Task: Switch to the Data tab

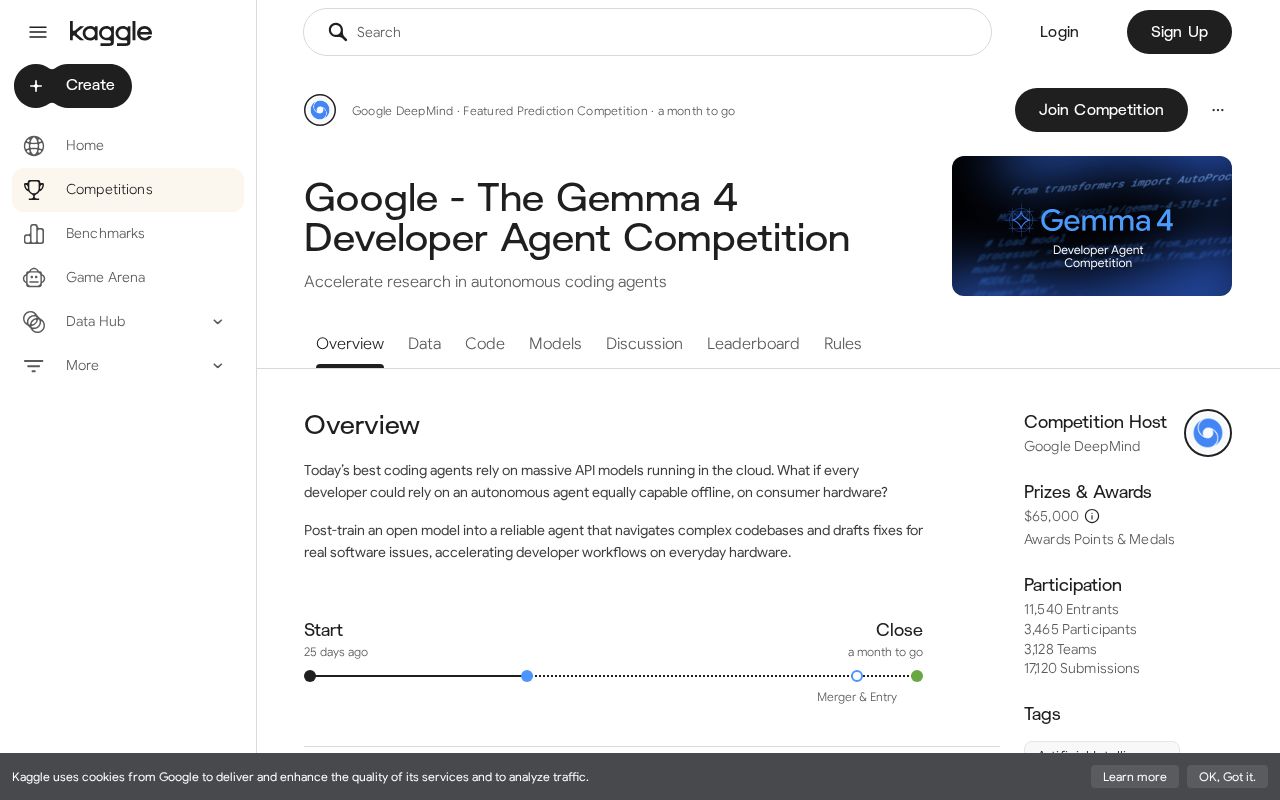Action: pyautogui.click(x=424, y=344)
